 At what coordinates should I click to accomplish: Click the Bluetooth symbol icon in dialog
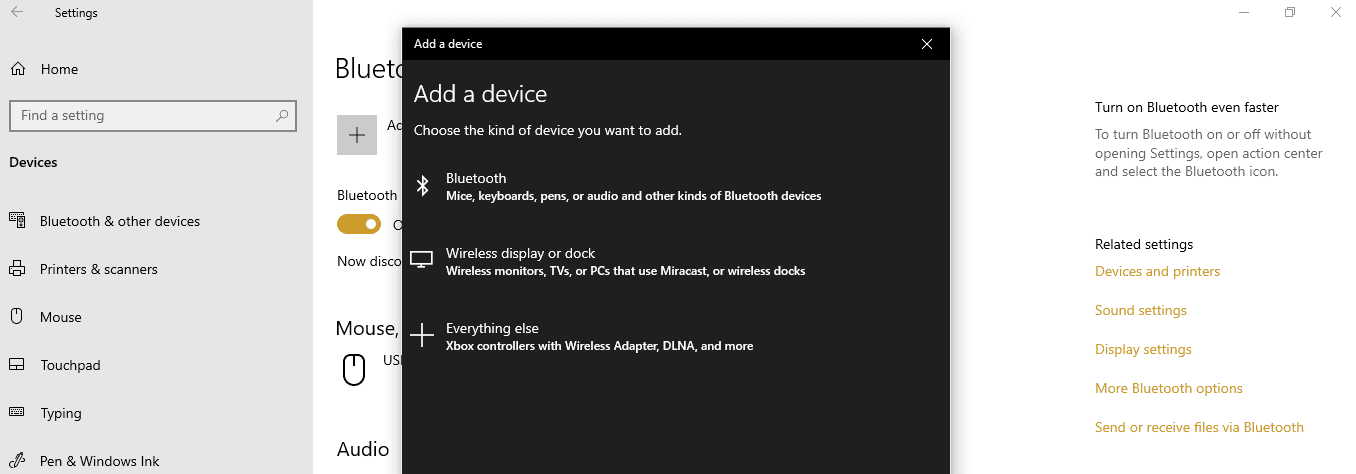pos(423,186)
